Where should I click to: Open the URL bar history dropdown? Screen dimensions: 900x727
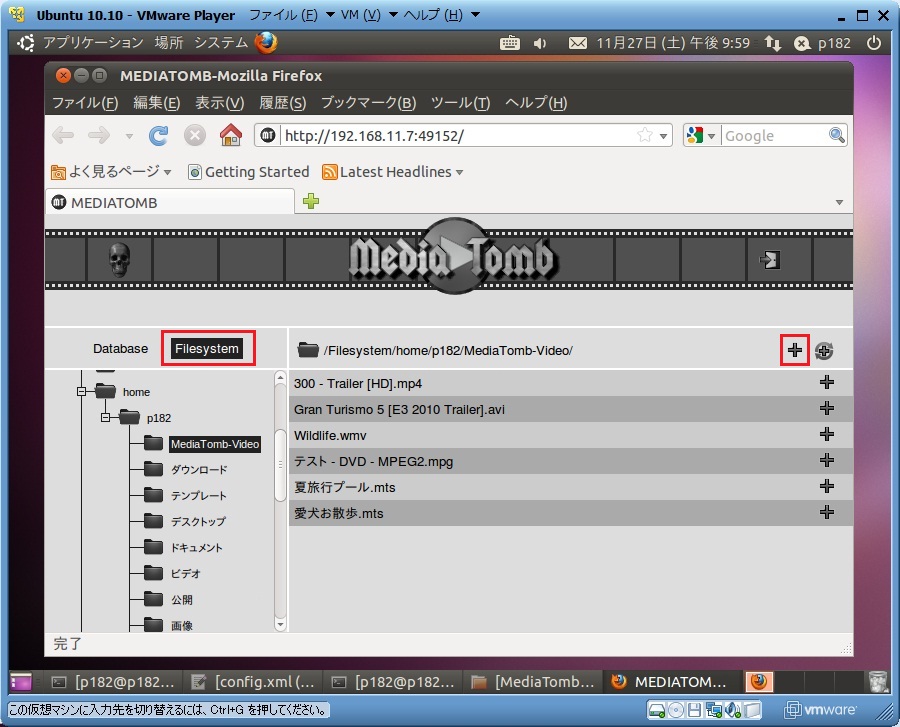tap(664, 136)
